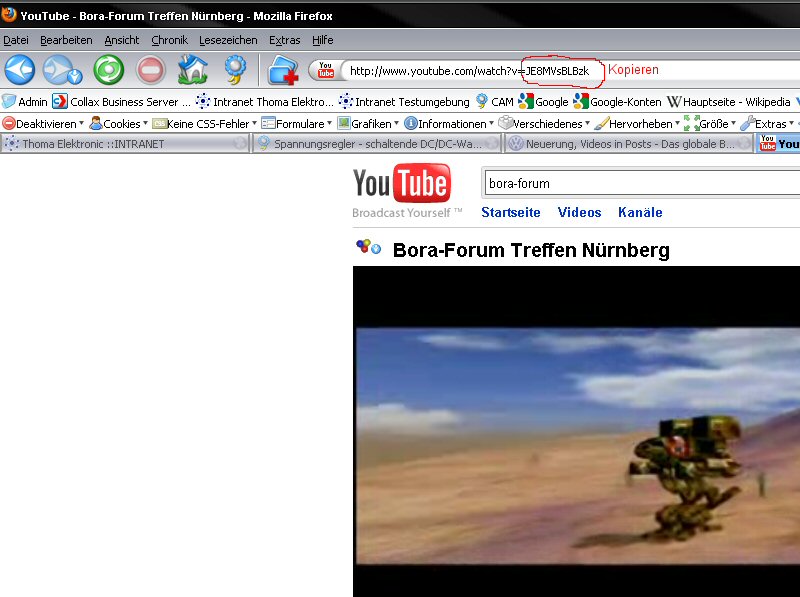
Task: Open the Google bookmark
Action: click(543, 102)
